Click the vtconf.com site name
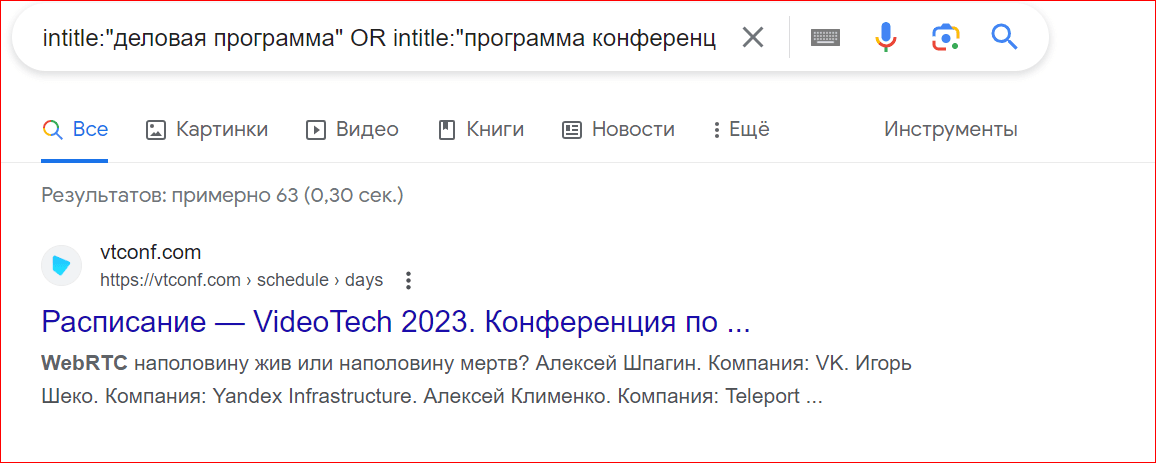 (150, 253)
